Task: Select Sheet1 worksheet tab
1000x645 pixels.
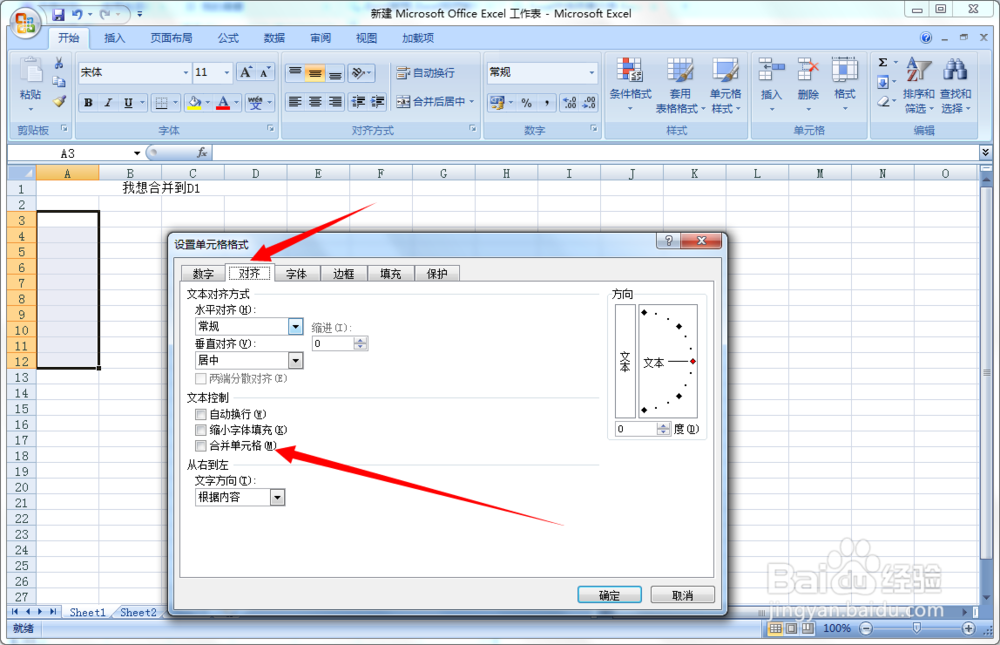Action: pos(87,612)
